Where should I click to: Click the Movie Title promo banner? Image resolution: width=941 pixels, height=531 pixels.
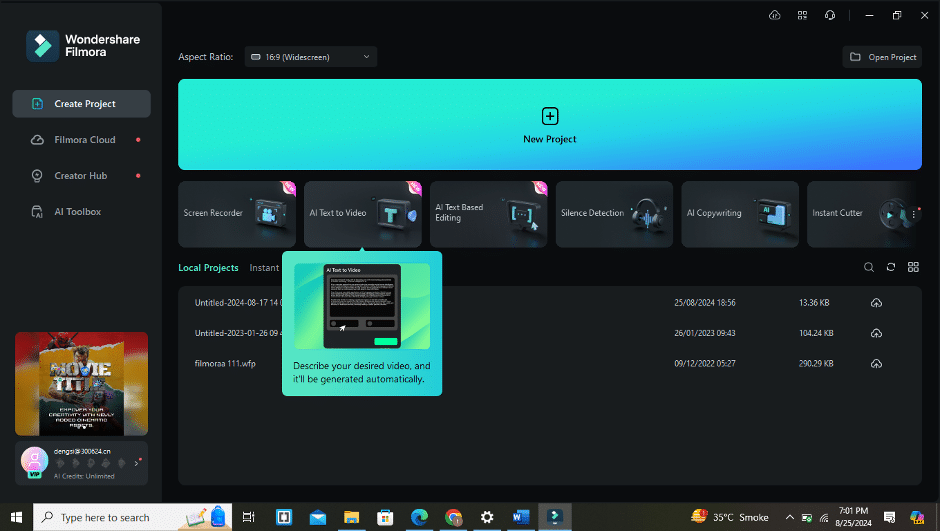pos(81,384)
